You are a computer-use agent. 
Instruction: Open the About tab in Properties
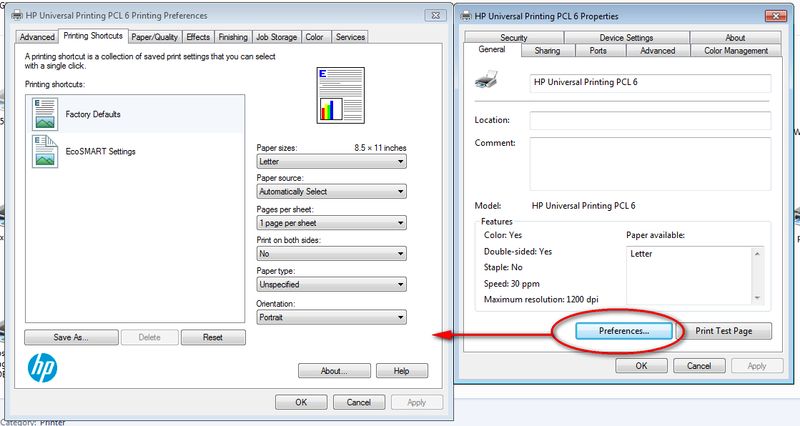coord(735,38)
